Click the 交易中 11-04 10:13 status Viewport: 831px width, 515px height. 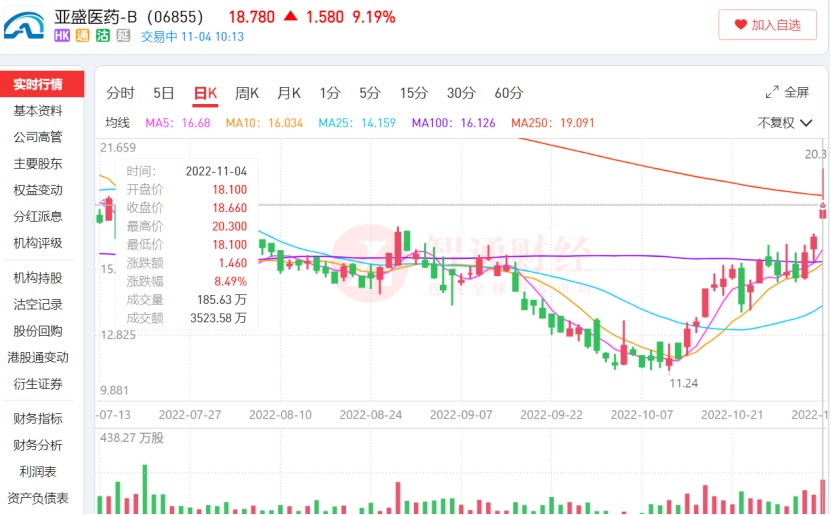tap(192, 37)
